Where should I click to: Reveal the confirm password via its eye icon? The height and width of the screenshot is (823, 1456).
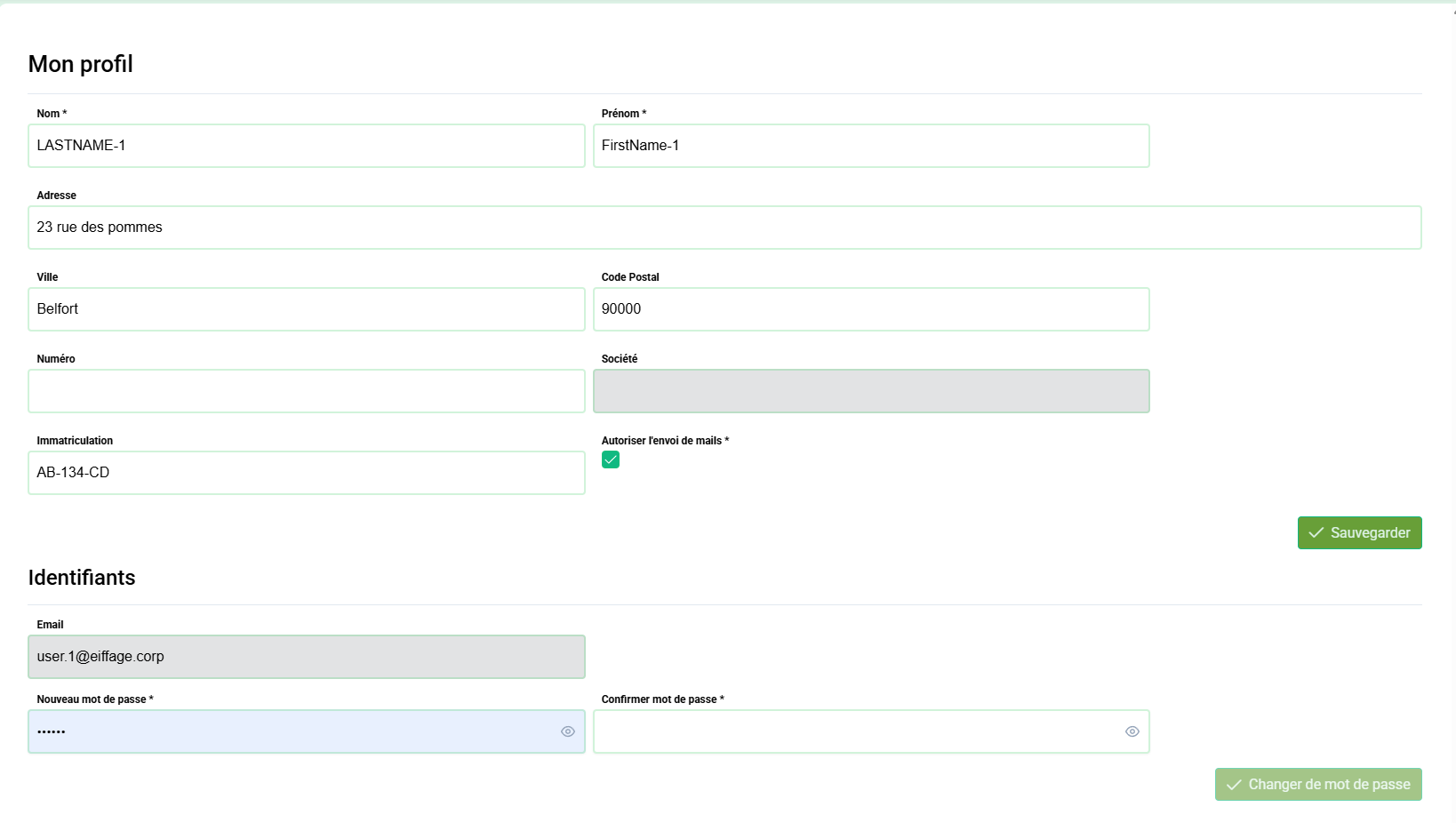1132,731
